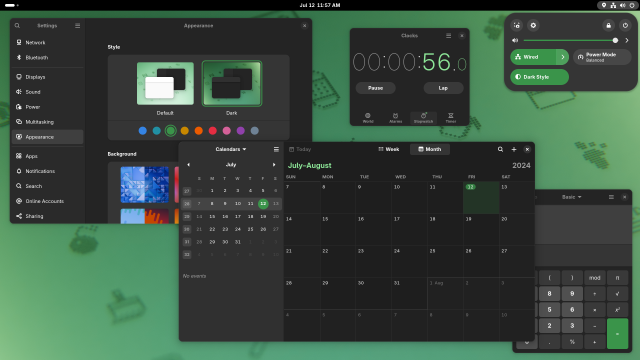Image resolution: width=640 pixels, height=360 pixels.
Task: Search events in Calendar
Action: pos(500,149)
